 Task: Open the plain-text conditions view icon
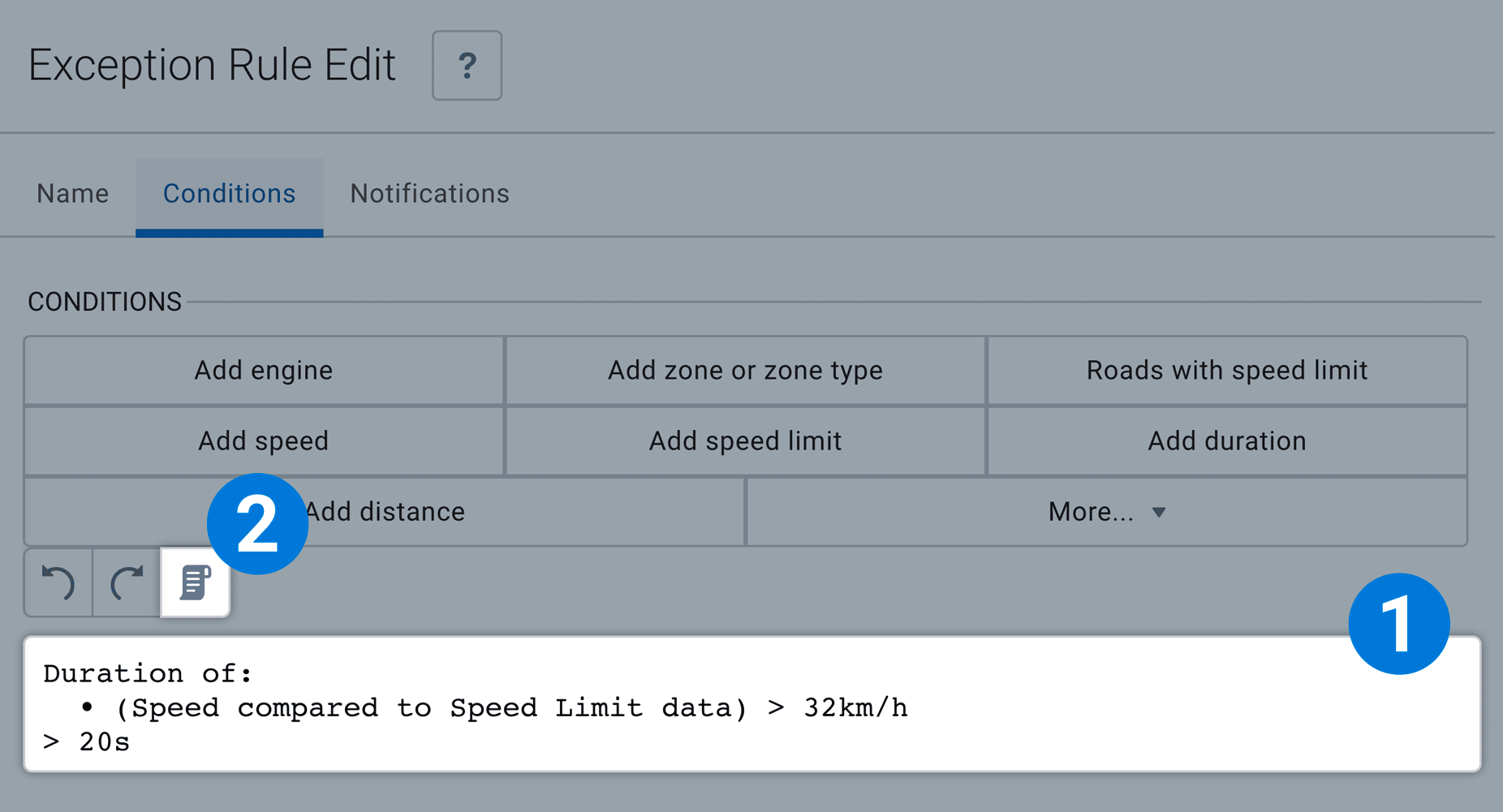click(x=195, y=582)
